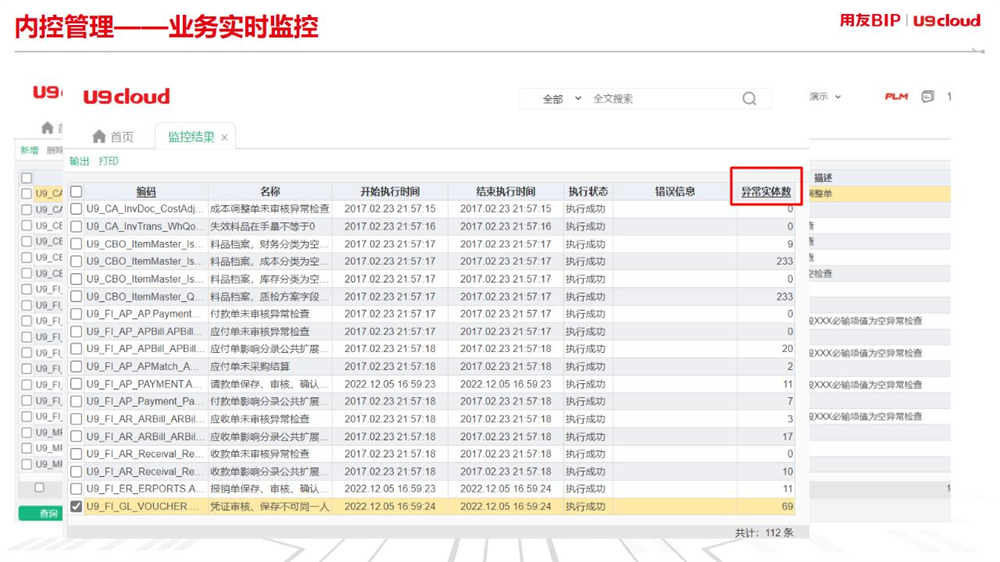The width and height of the screenshot is (1000, 562).
Task: Click the 料品档案，质检方案字段 name cell
Action: coord(270,297)
